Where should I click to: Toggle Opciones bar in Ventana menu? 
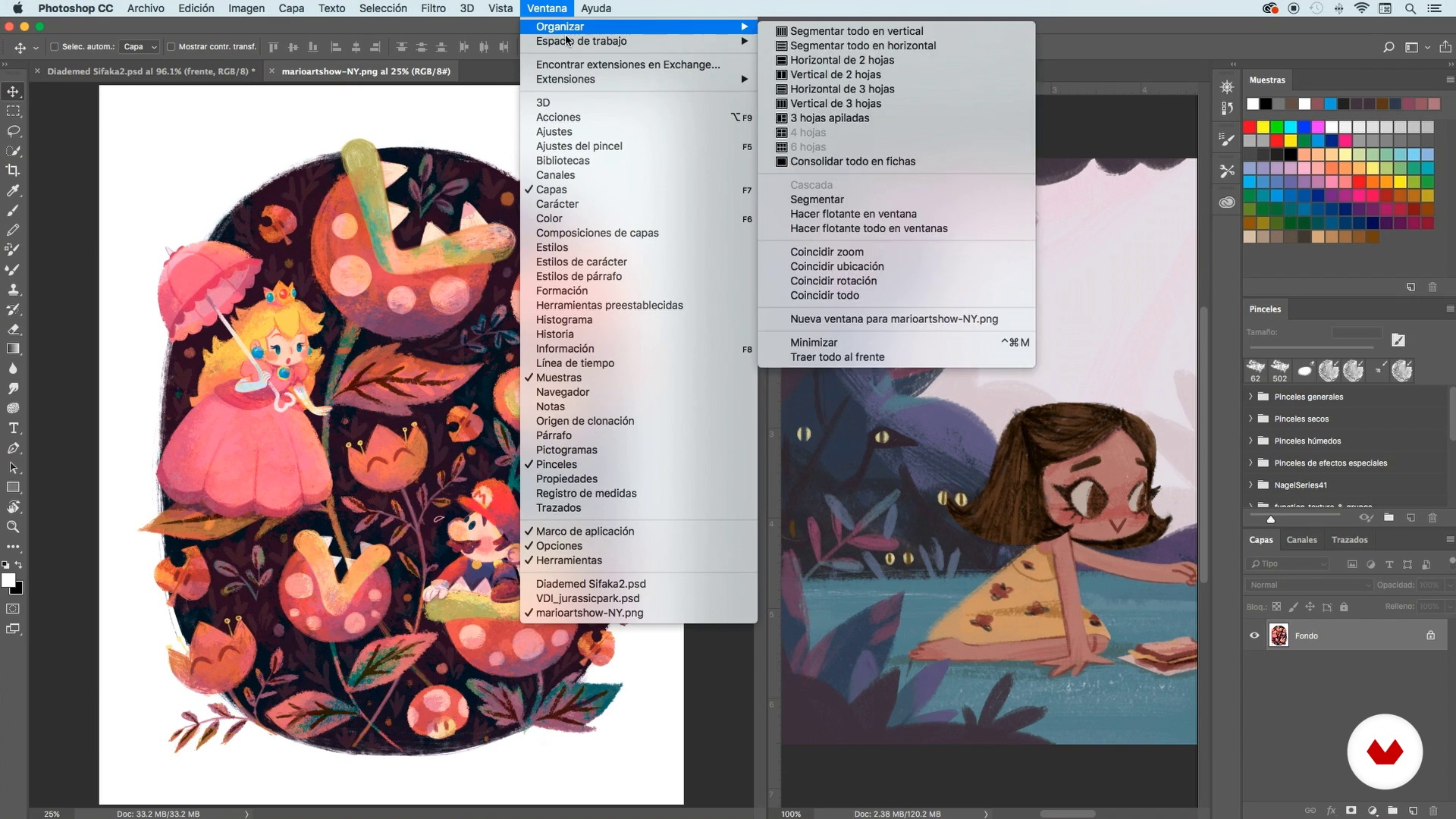(639, 546)
